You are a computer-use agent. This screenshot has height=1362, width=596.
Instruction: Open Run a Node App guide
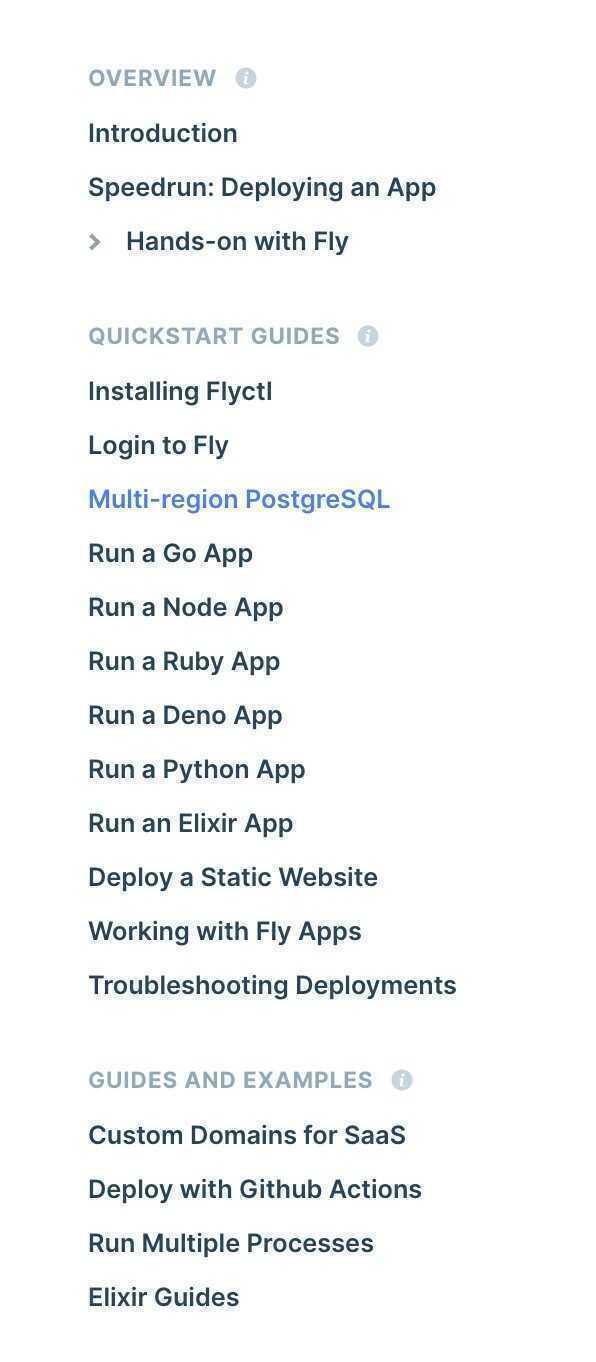coord(186,607)
